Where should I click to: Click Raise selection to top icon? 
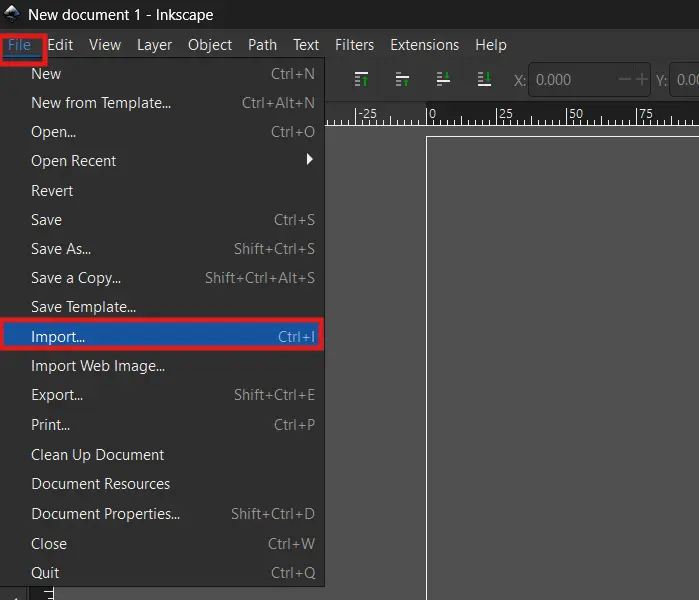click(362, 79)
